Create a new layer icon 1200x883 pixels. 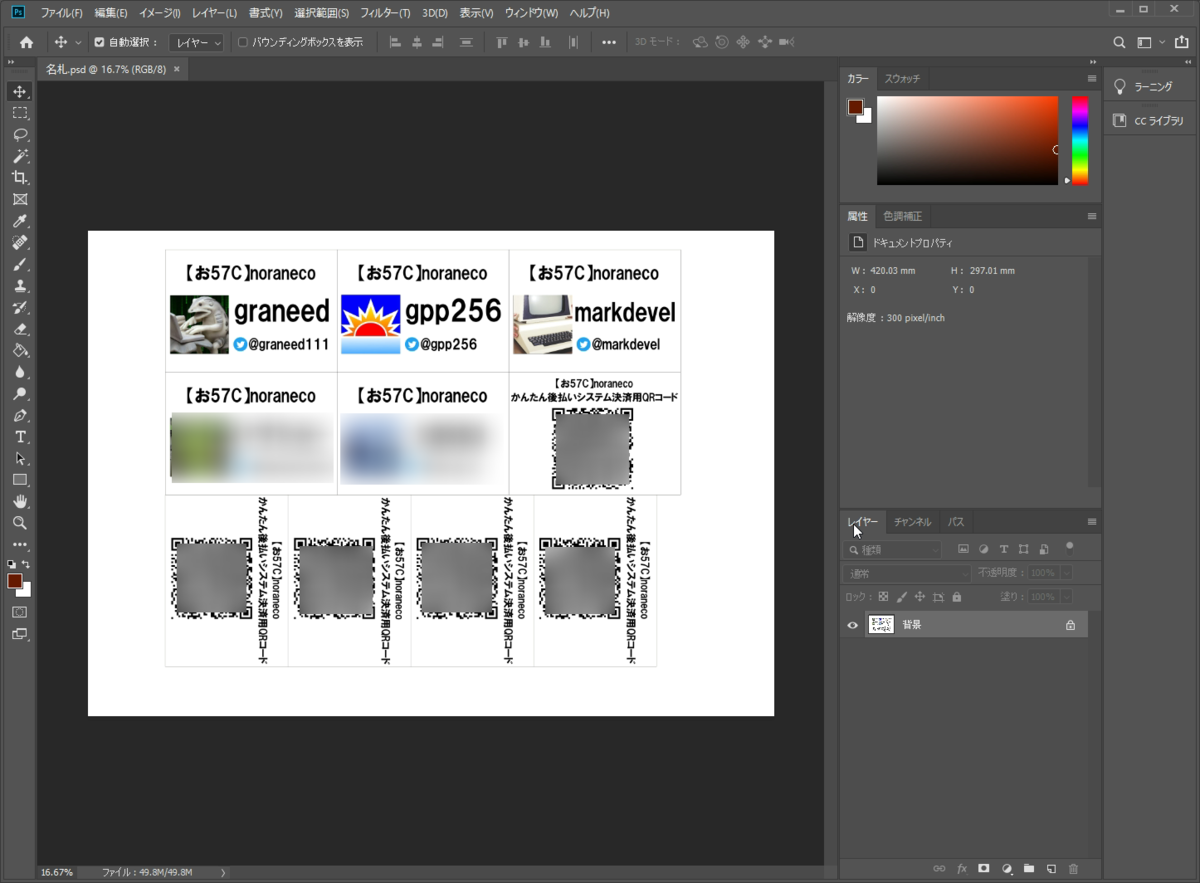[x=1051, y=869]
